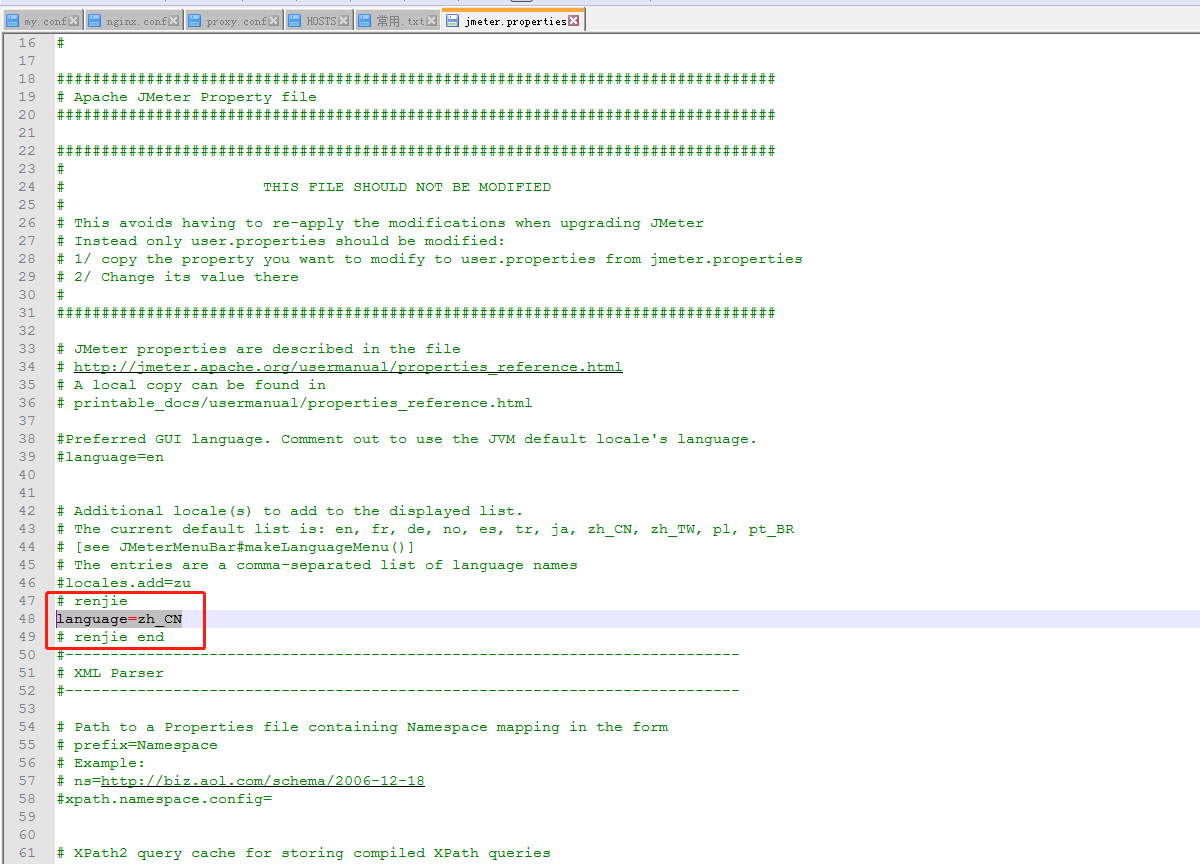
Task: Open the HOSTS file tab
Action: [x=320, y=21]
